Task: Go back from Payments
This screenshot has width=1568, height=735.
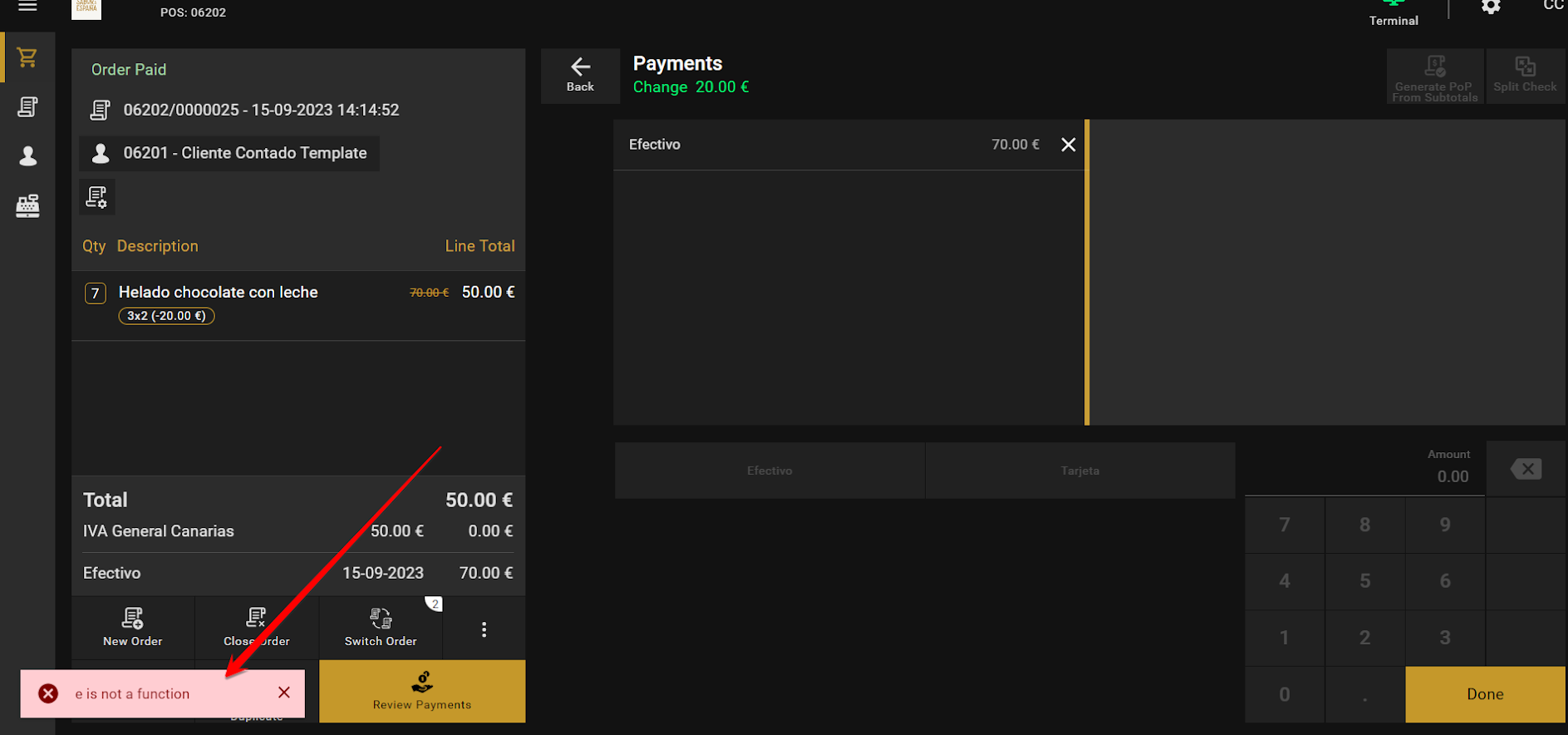Action: tap(580, 76)
